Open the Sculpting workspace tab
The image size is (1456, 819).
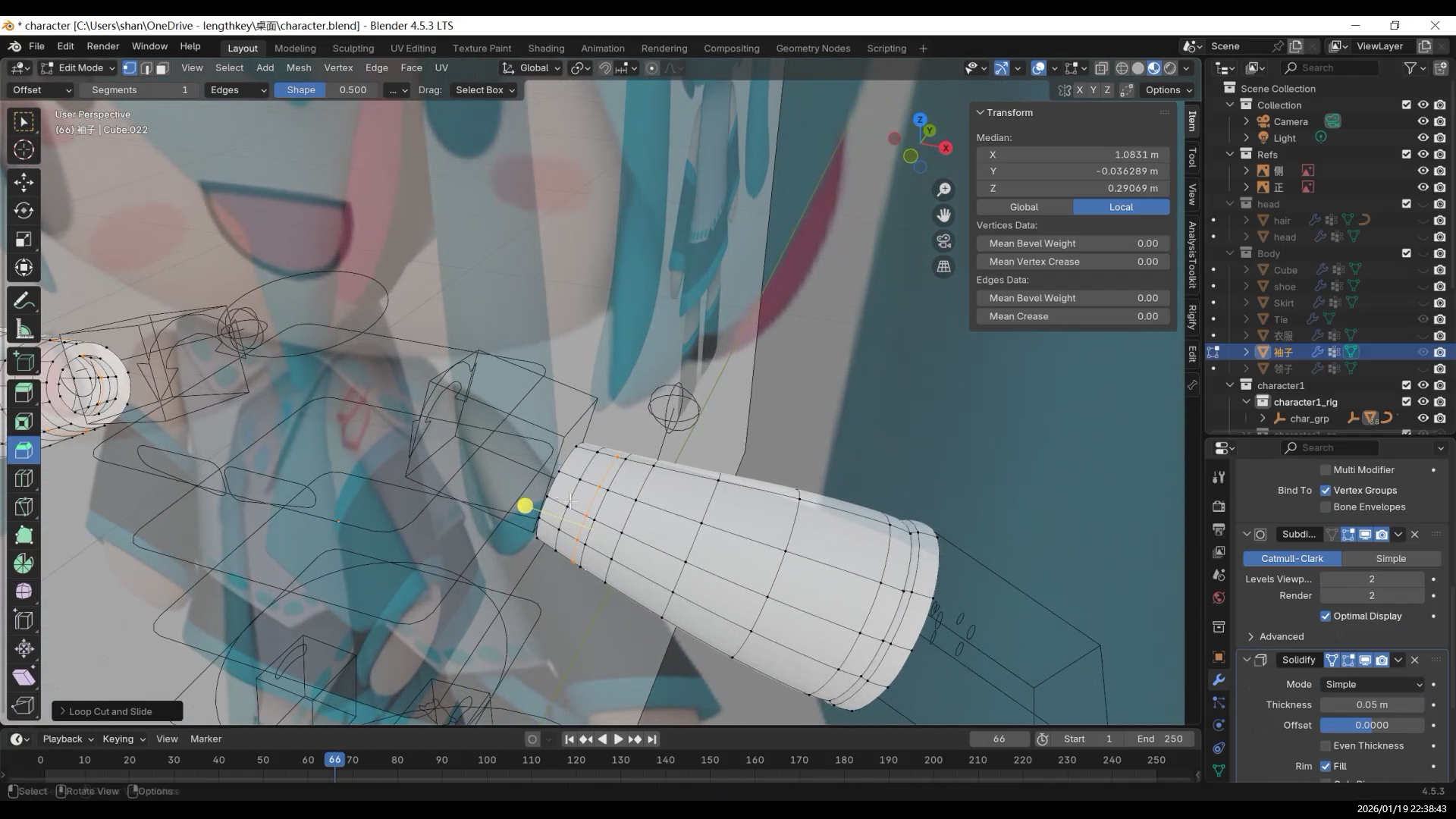pyautogui.click(x=353, y=49)
